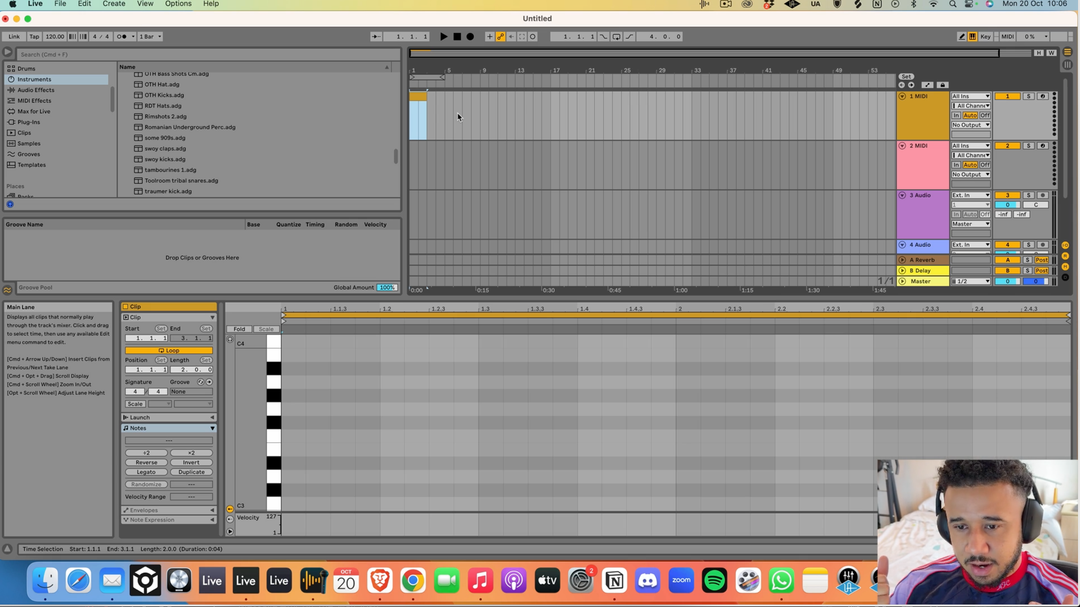Arm track 1 MIDI for recording
The height and width of the screenshot is (607, 1080).
1042,96
